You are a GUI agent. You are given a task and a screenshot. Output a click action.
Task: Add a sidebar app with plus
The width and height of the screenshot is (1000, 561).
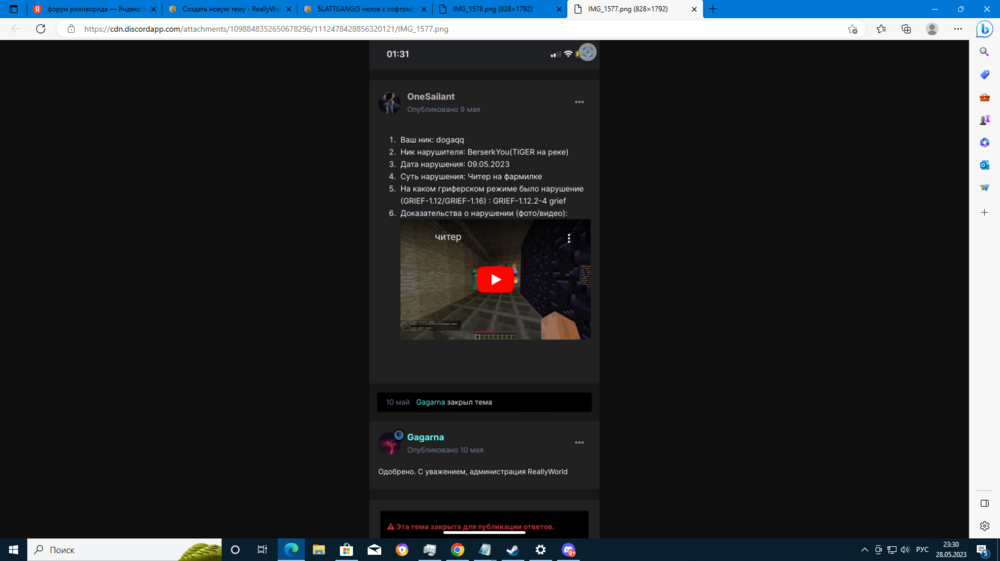(984, 212)
